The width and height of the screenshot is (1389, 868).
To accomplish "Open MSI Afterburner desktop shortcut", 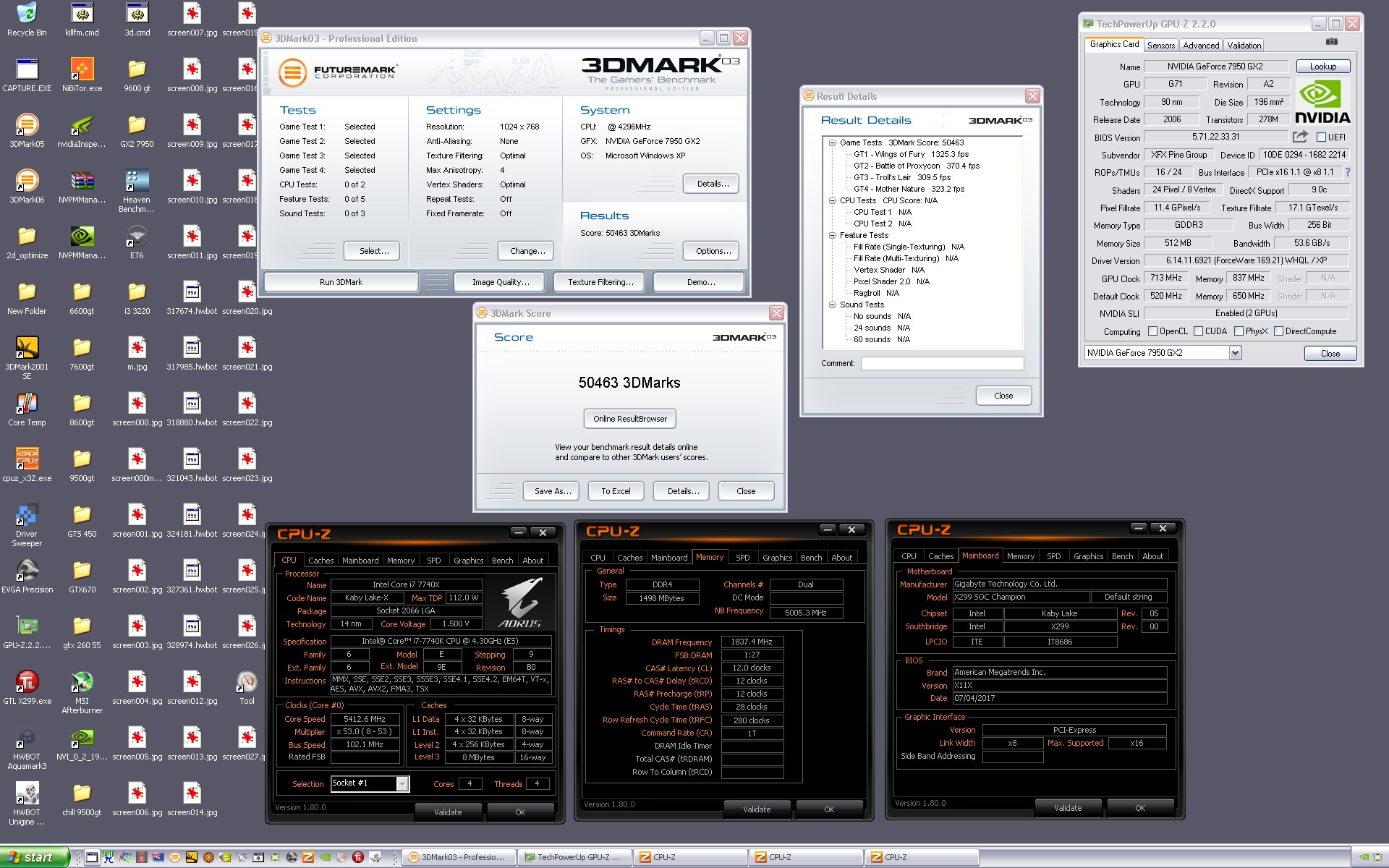I will 82,692.
